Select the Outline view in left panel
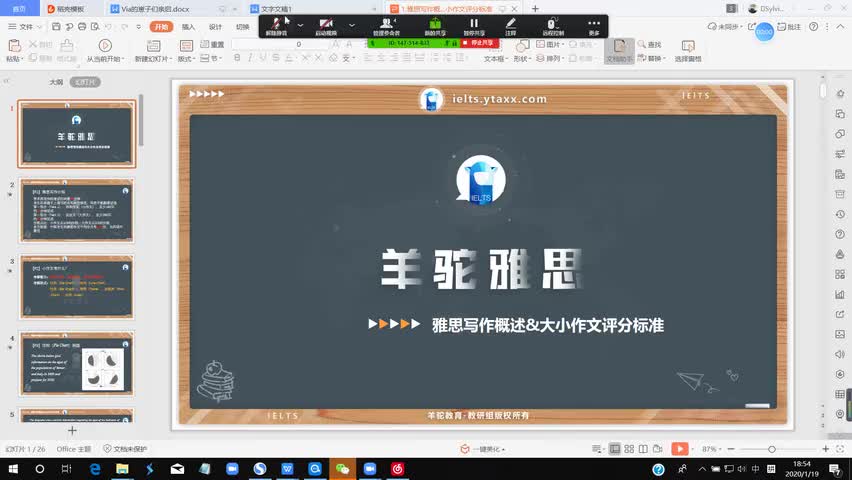This screenshot has width=852, height=480. click(56, 82)
